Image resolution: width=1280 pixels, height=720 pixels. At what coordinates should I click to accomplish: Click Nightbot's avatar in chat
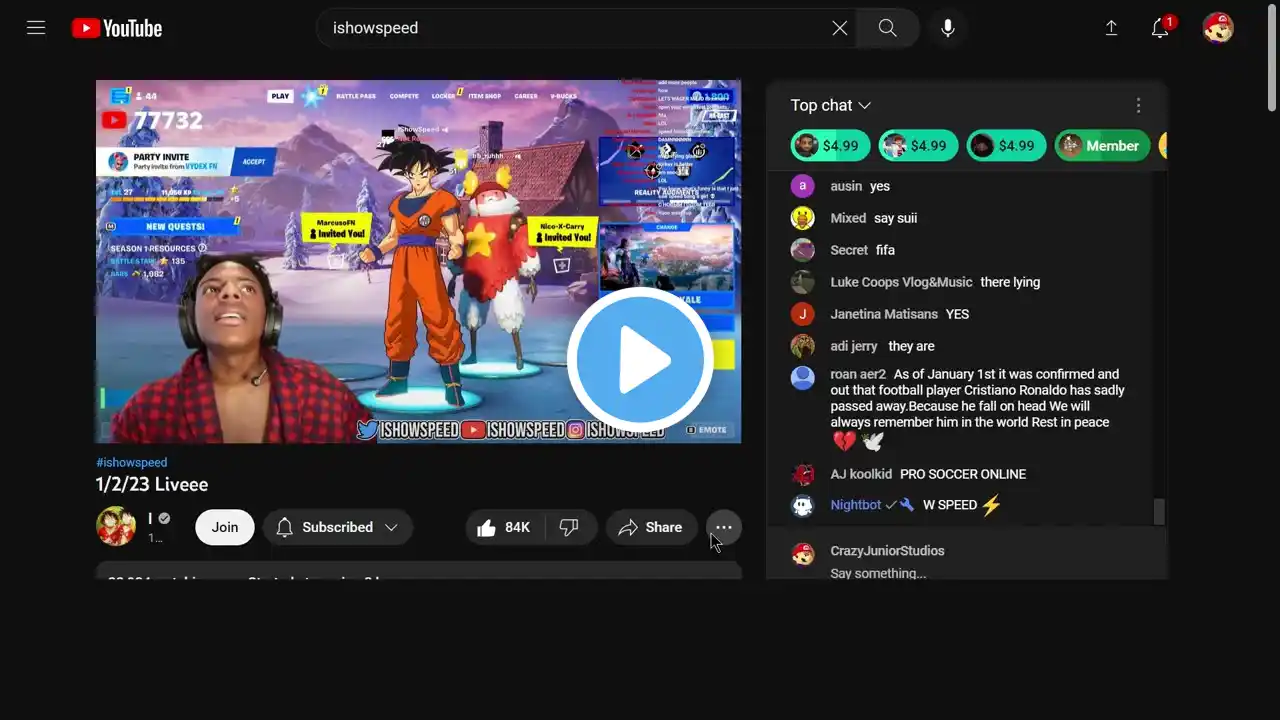tap(802, 505)
